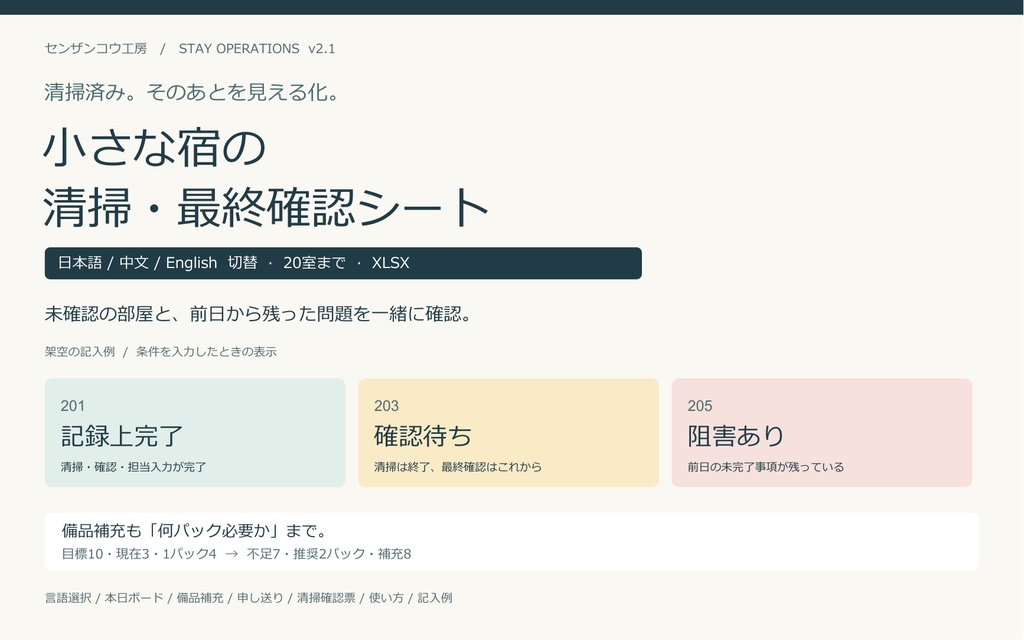Image resolution: width=1024 pixels, height=640 pixels.
Task: Click the sheet list starting with 言語選択 / 本日ボード
Action: coord(248,598)
